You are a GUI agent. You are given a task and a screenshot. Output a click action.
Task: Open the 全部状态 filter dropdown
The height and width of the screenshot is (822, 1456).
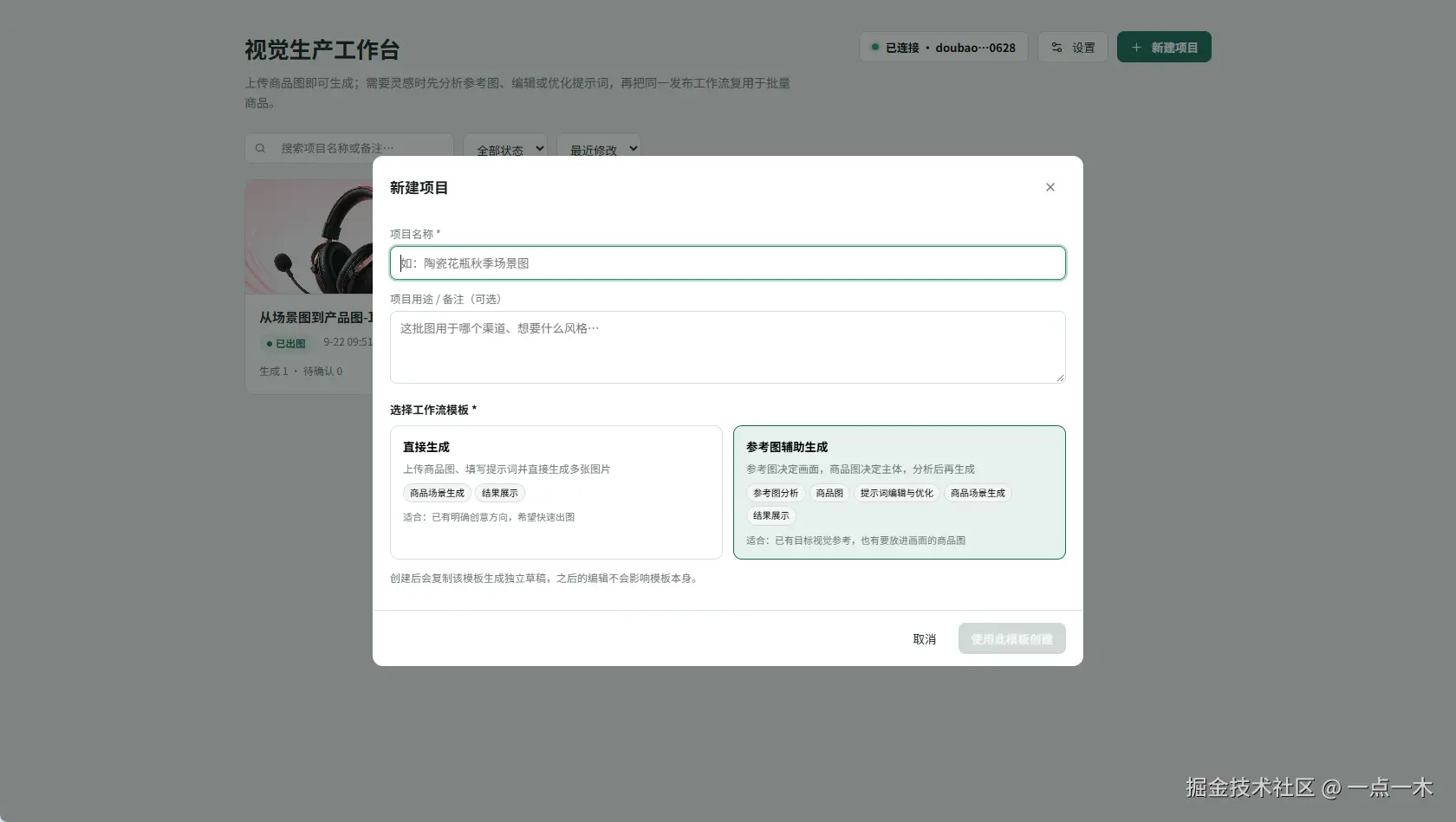[x=505, y=148]
